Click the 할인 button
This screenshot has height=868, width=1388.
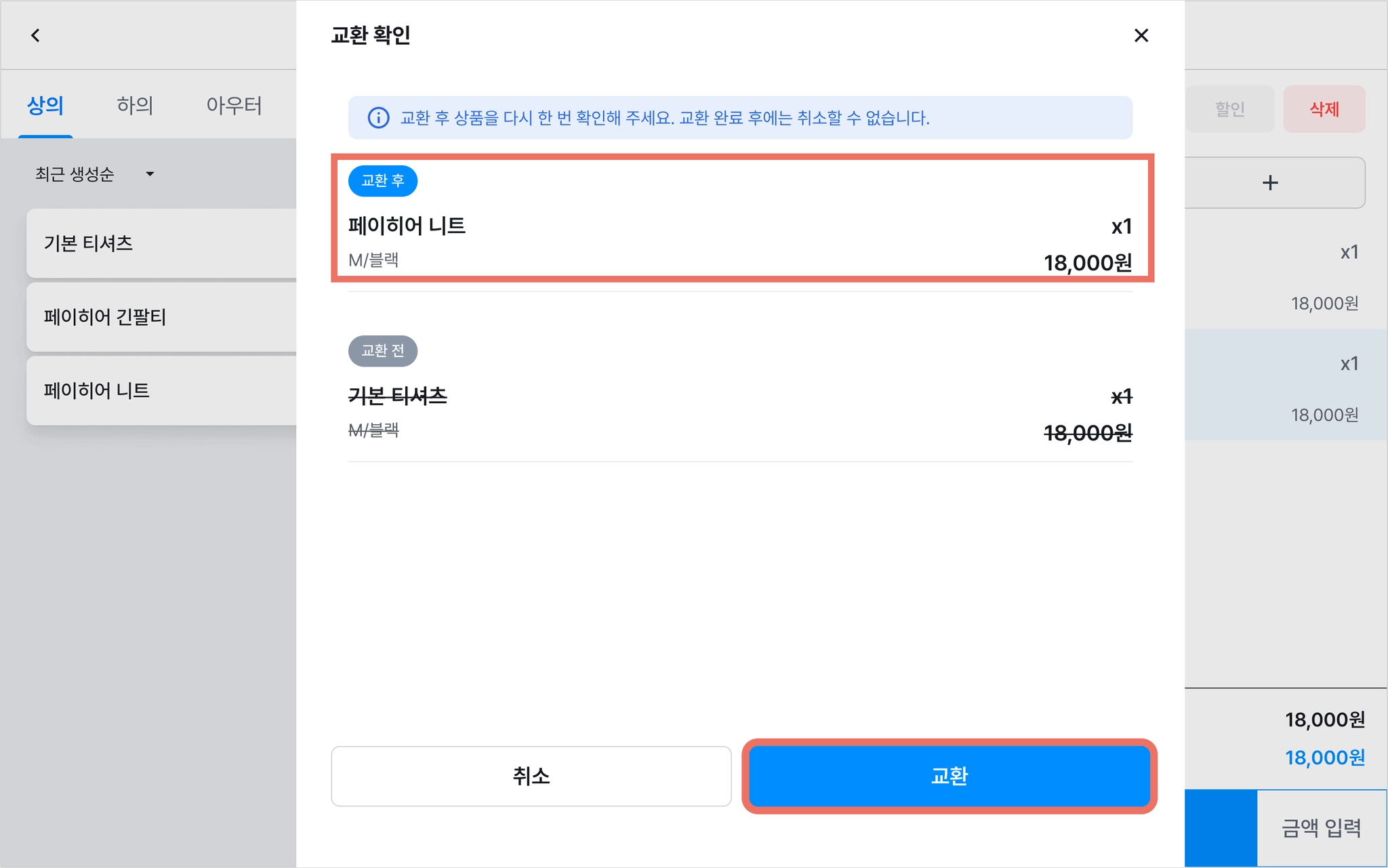[1229, 109]
